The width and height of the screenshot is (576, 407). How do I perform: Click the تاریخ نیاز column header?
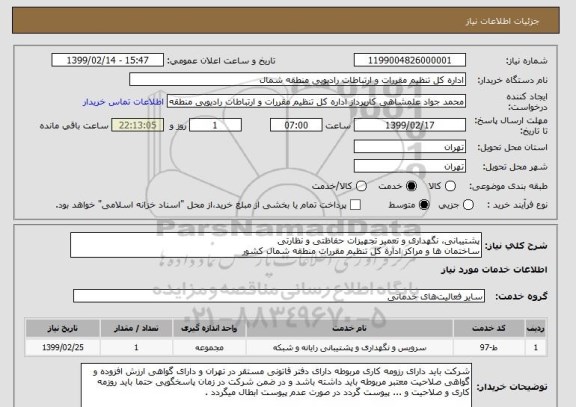62,328
